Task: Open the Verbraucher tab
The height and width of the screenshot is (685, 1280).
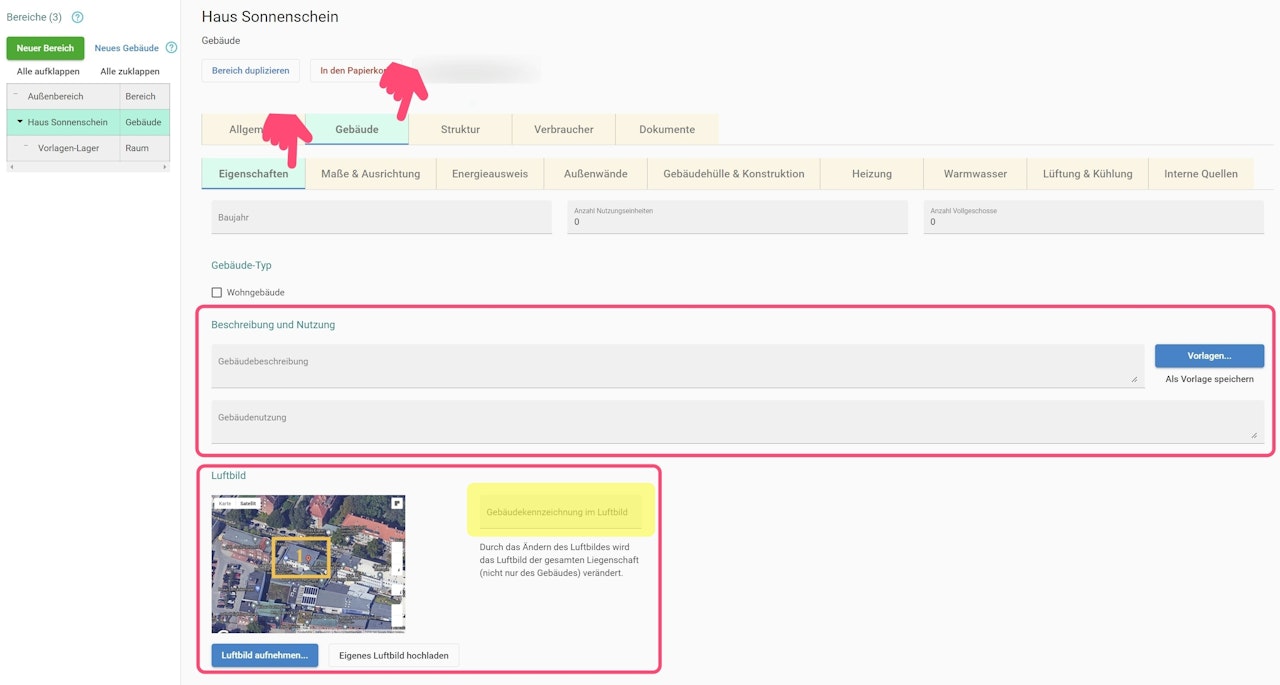Action: click(564, 130)
